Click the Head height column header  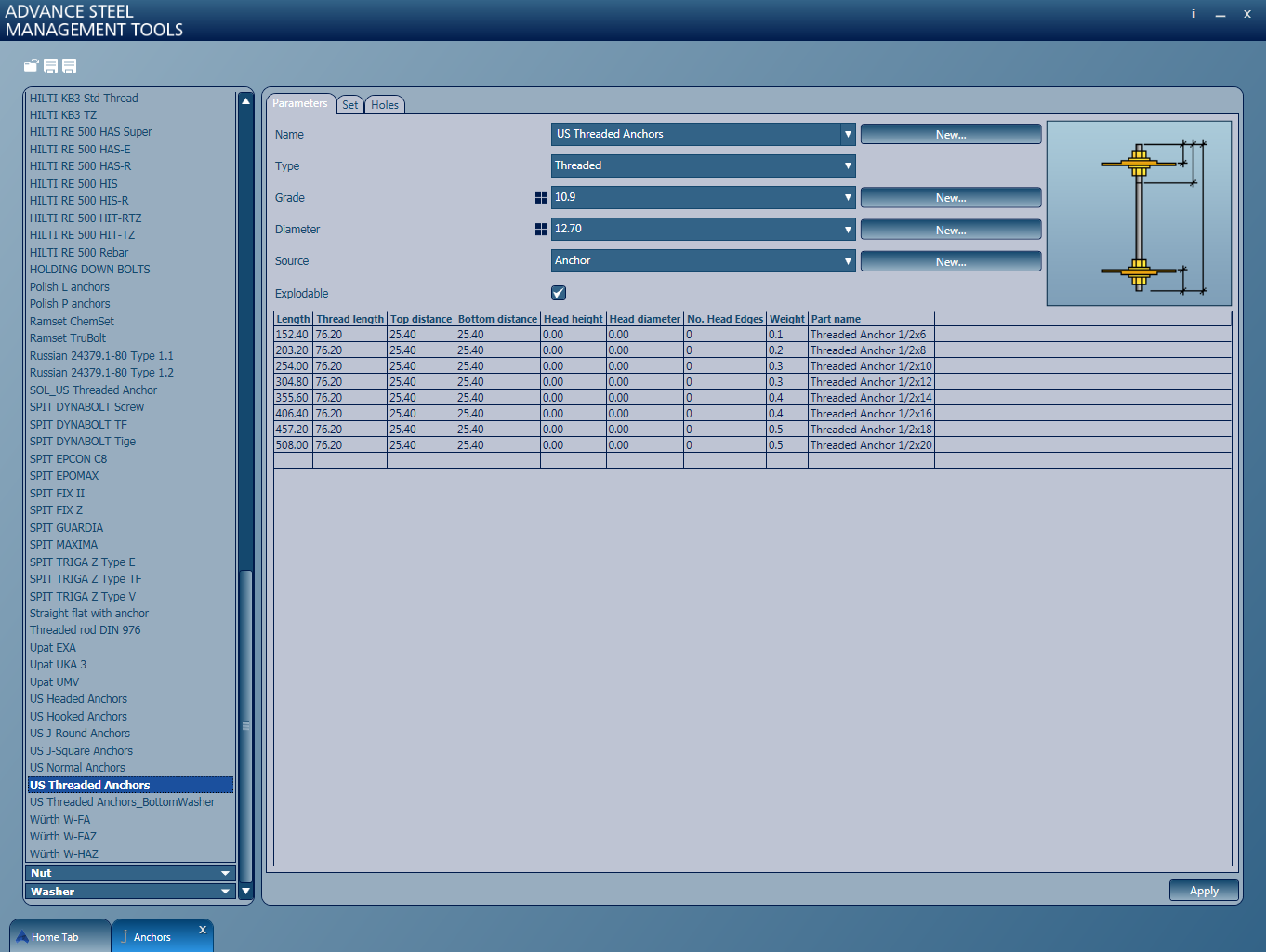tap(574, 319)
